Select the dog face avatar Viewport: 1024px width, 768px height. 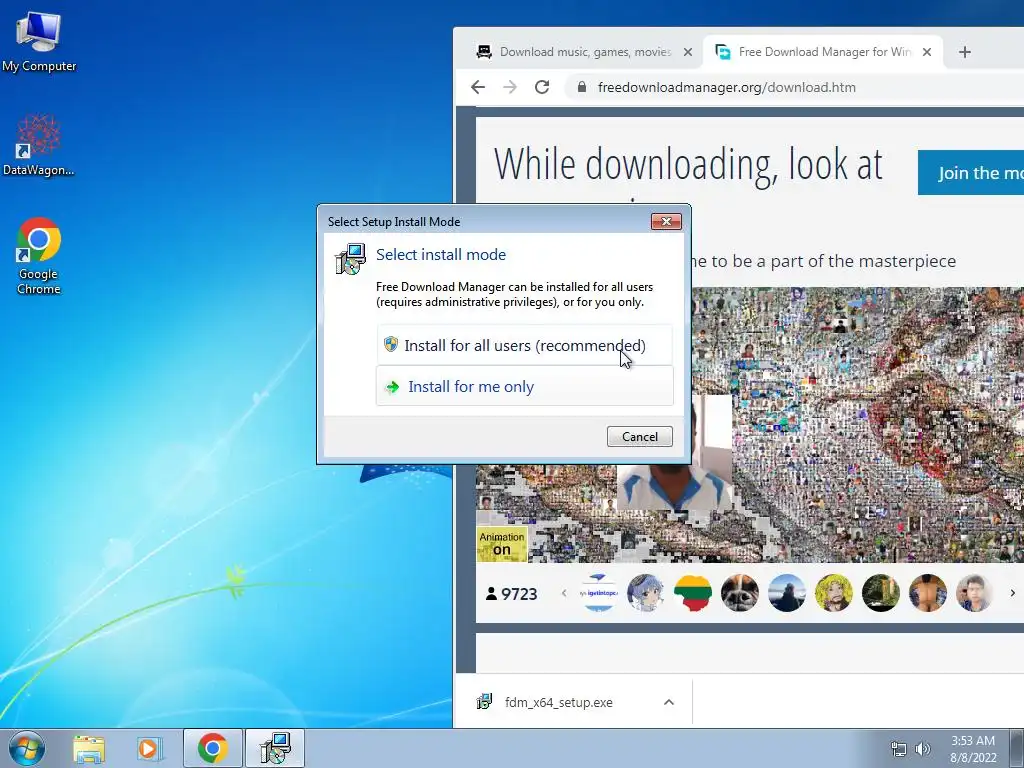(740, 593)
